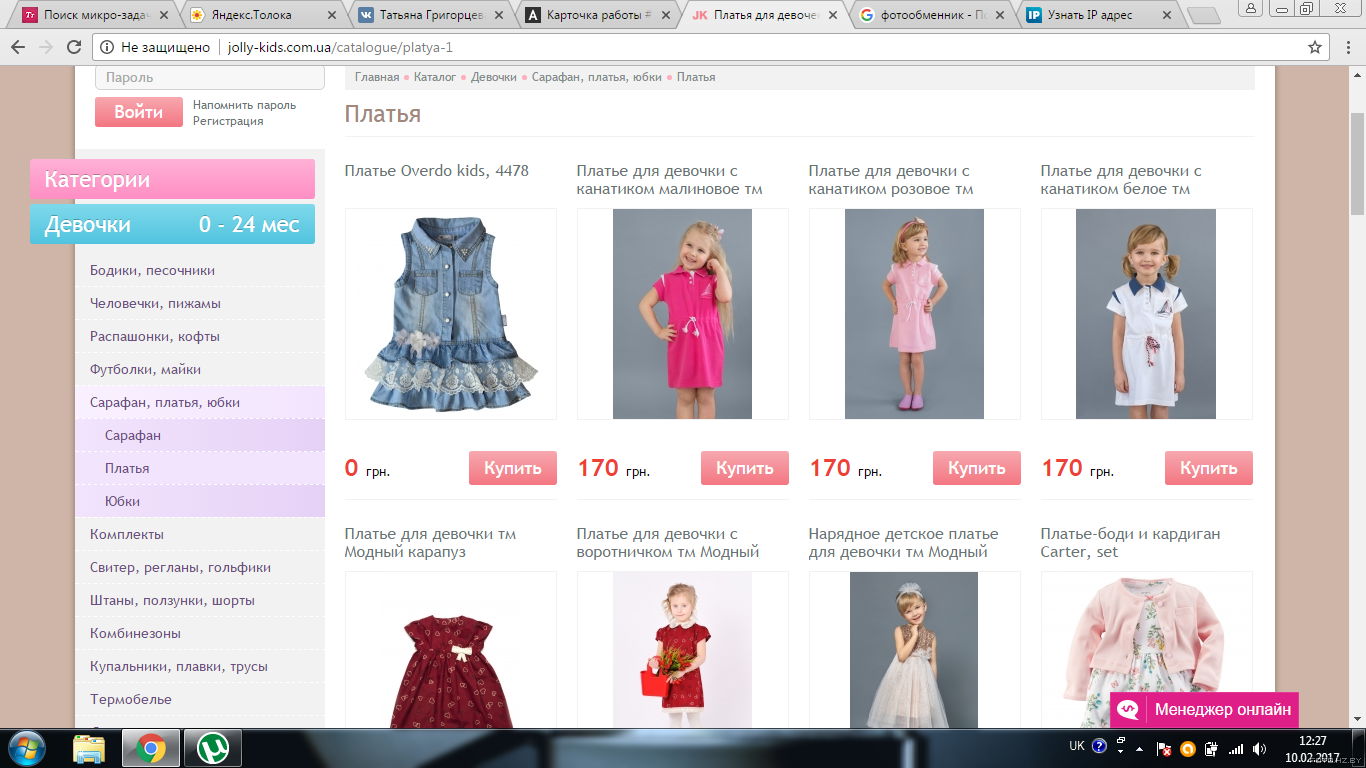Select Платья subcategory in sidebar
This screenshot has height=768, width=1366.
[x=200, y=468]
